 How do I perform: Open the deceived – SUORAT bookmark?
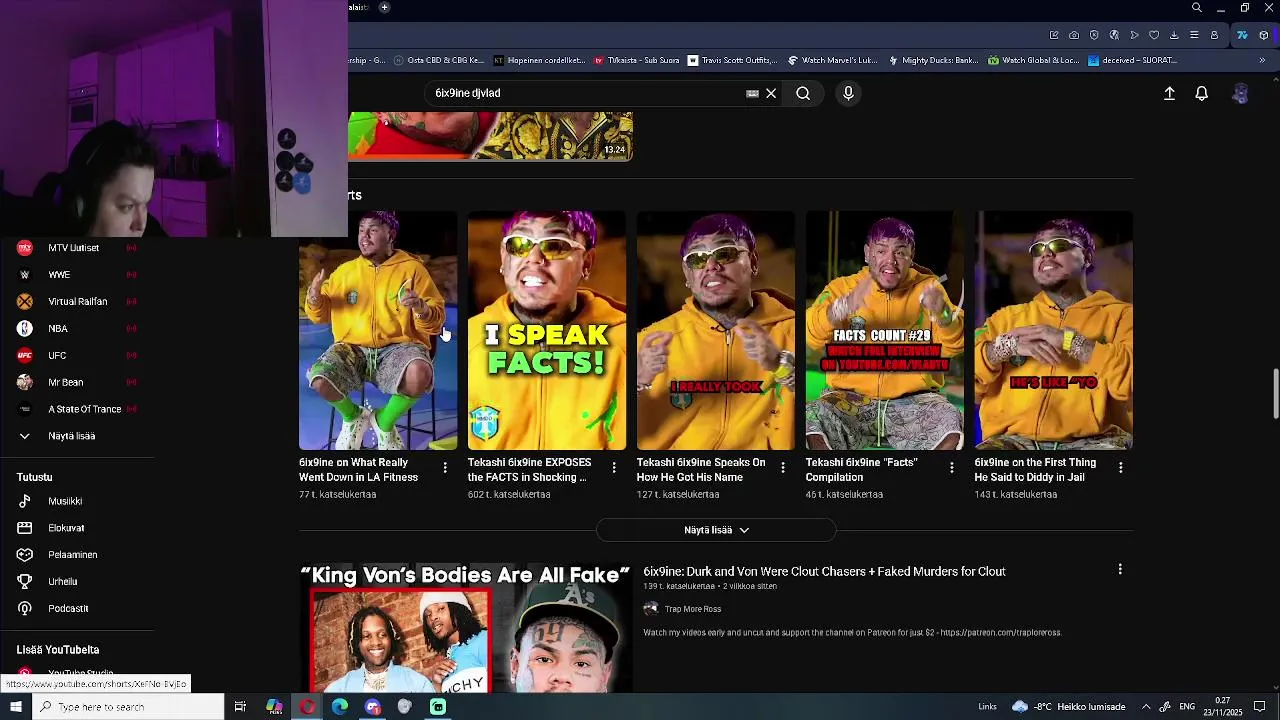click(1132, 60)
